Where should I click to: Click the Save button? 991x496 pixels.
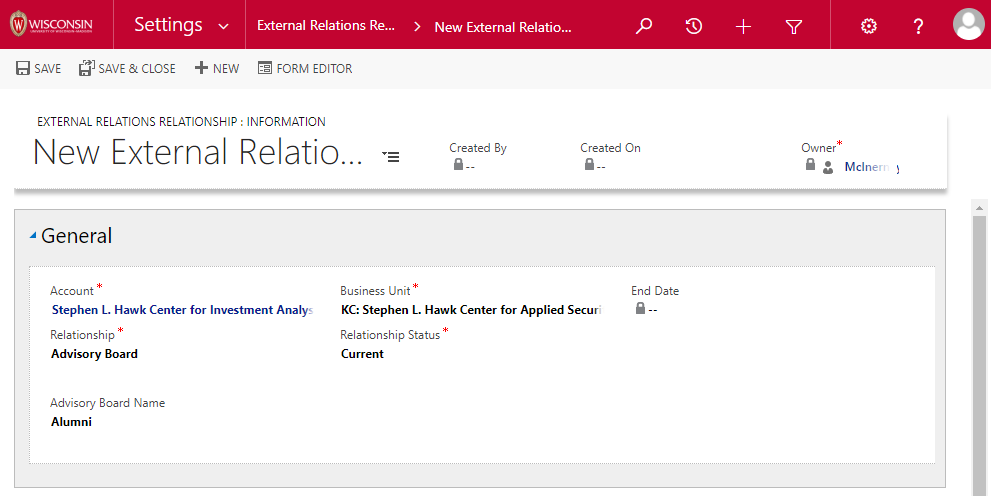coord(39,69)
